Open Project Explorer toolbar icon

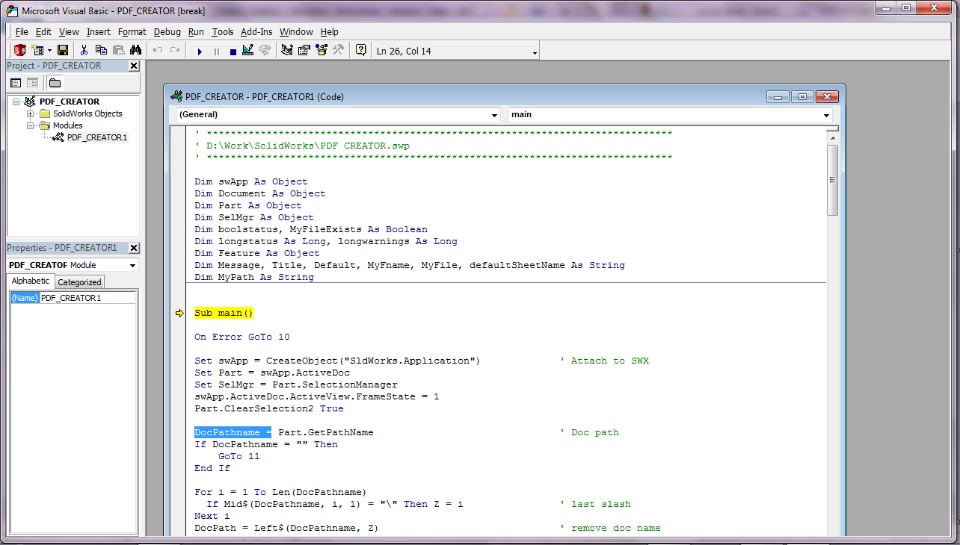(x=287, y=50)
